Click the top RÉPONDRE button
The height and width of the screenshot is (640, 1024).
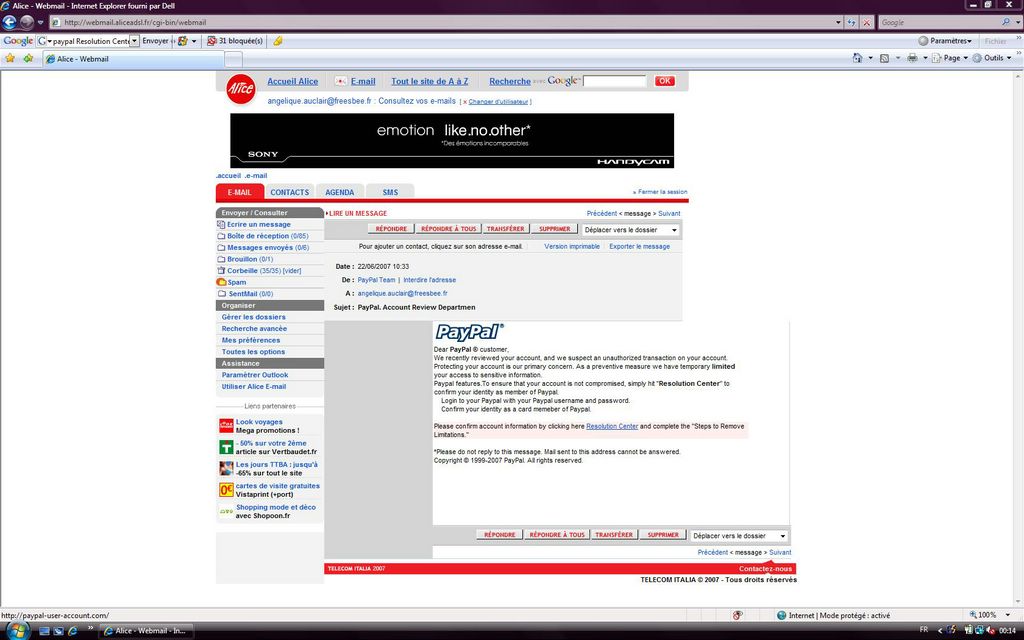(x=391, y=229)
